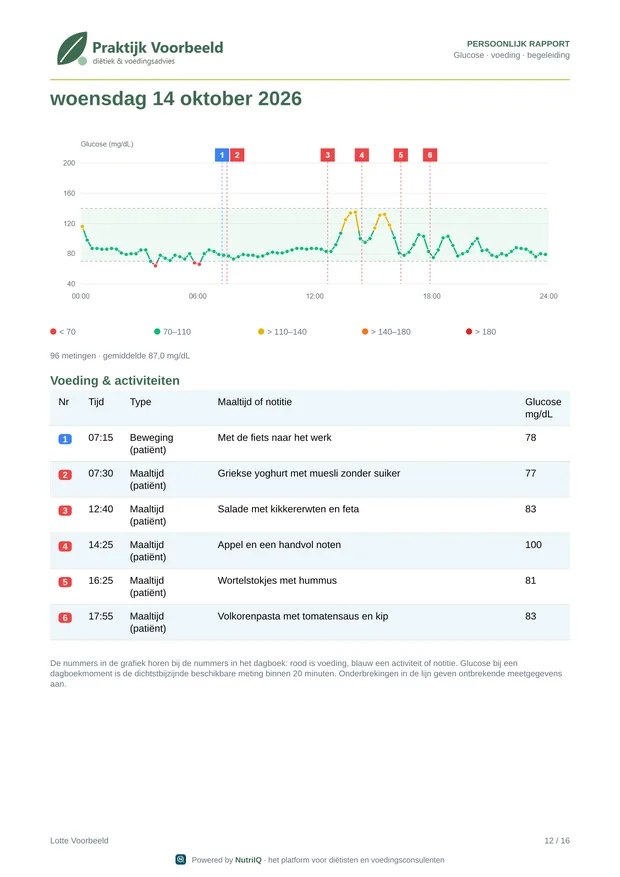Click the blue badge 1 in table row
Screen dimensions: 620x877
click(65, 439)
